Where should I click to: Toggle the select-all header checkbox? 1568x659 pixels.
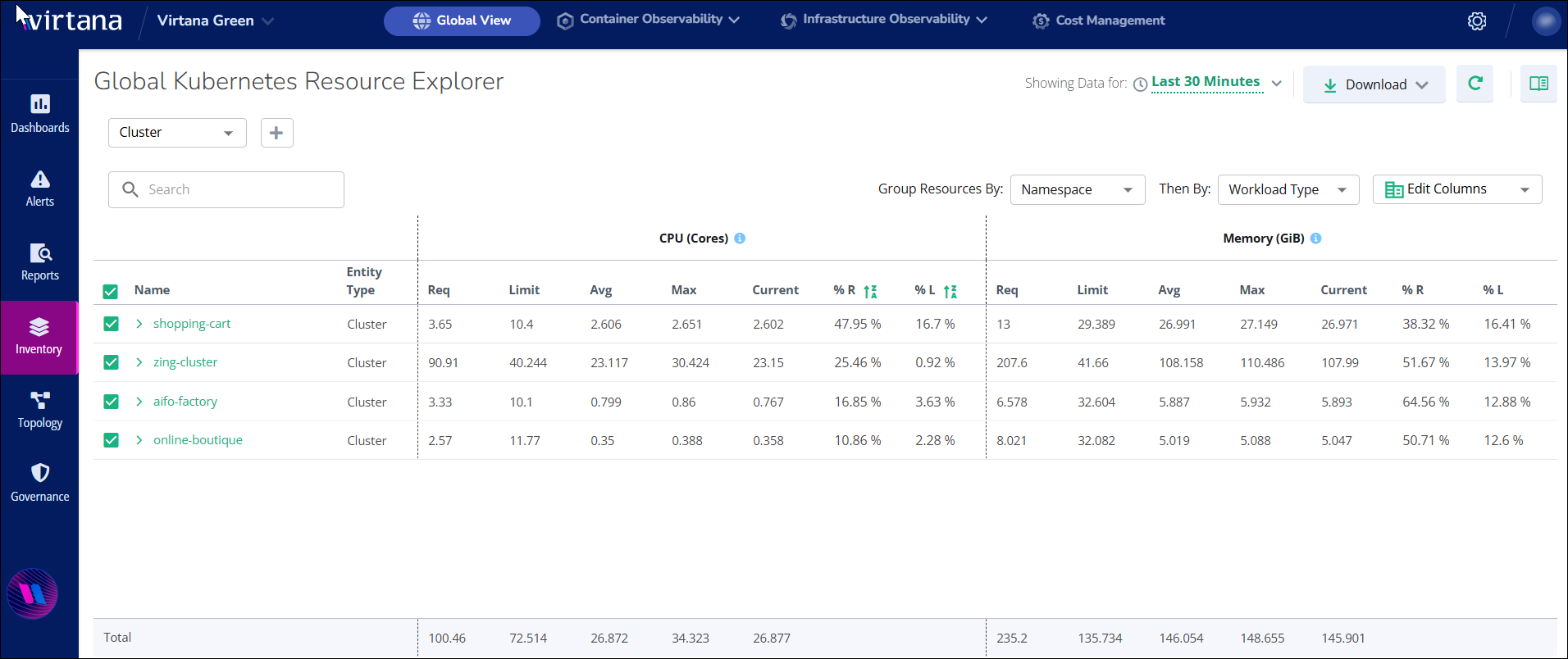(x=111, y=291)
